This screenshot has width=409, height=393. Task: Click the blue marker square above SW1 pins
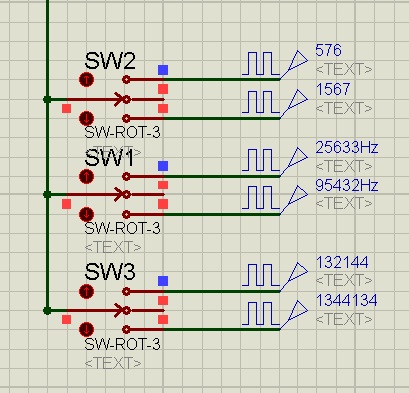pyautogui.click(x=163, y=166)
